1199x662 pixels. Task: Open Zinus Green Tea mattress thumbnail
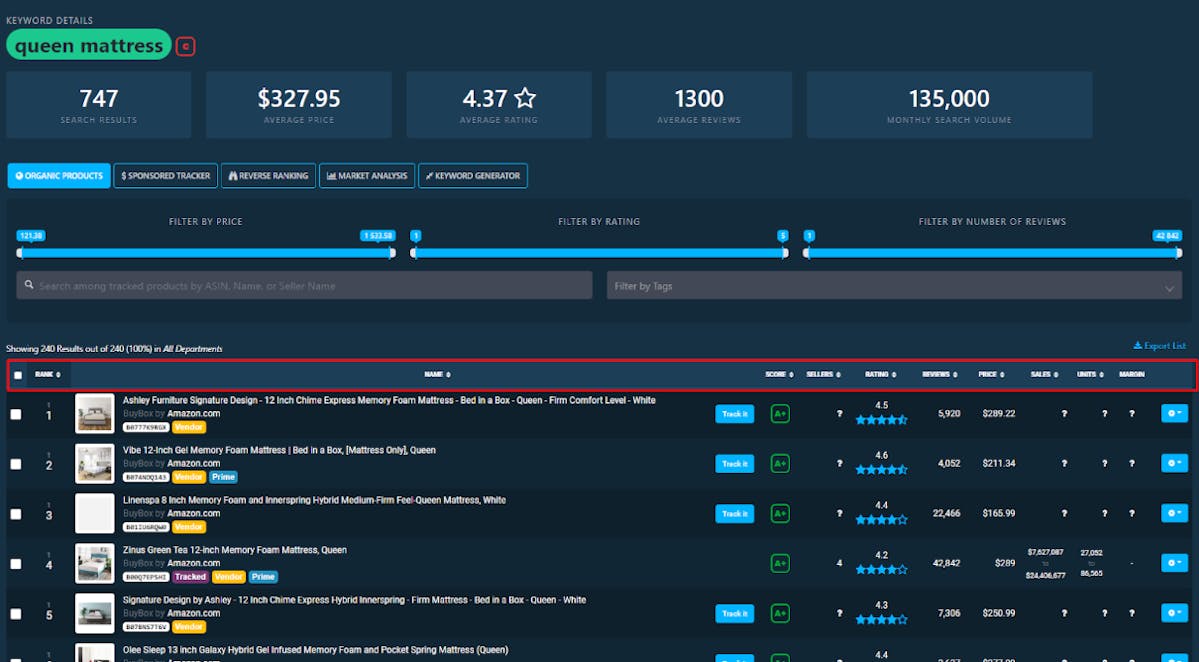[95, 563]
